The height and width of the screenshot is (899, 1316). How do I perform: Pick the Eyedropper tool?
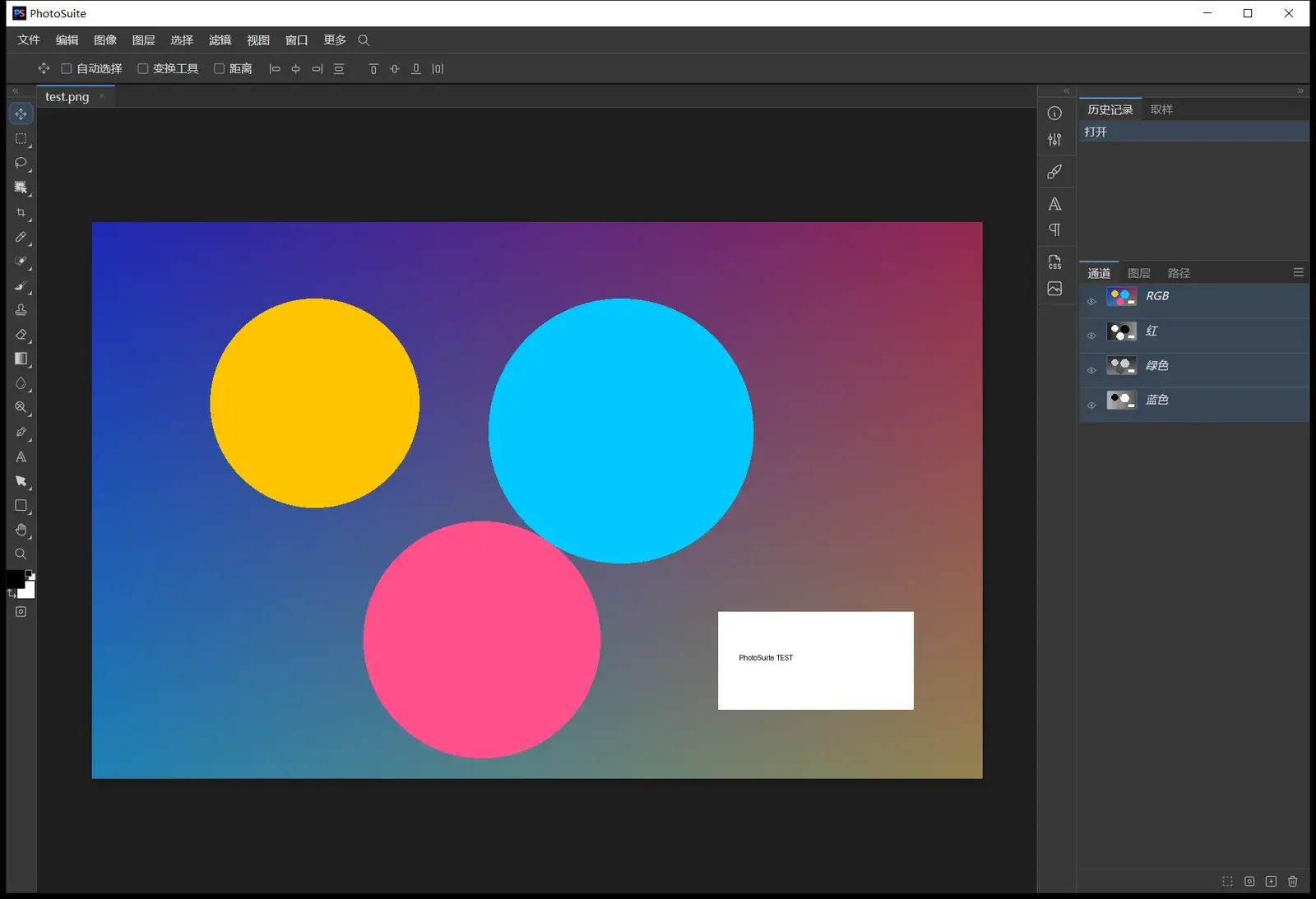[21, 237]
